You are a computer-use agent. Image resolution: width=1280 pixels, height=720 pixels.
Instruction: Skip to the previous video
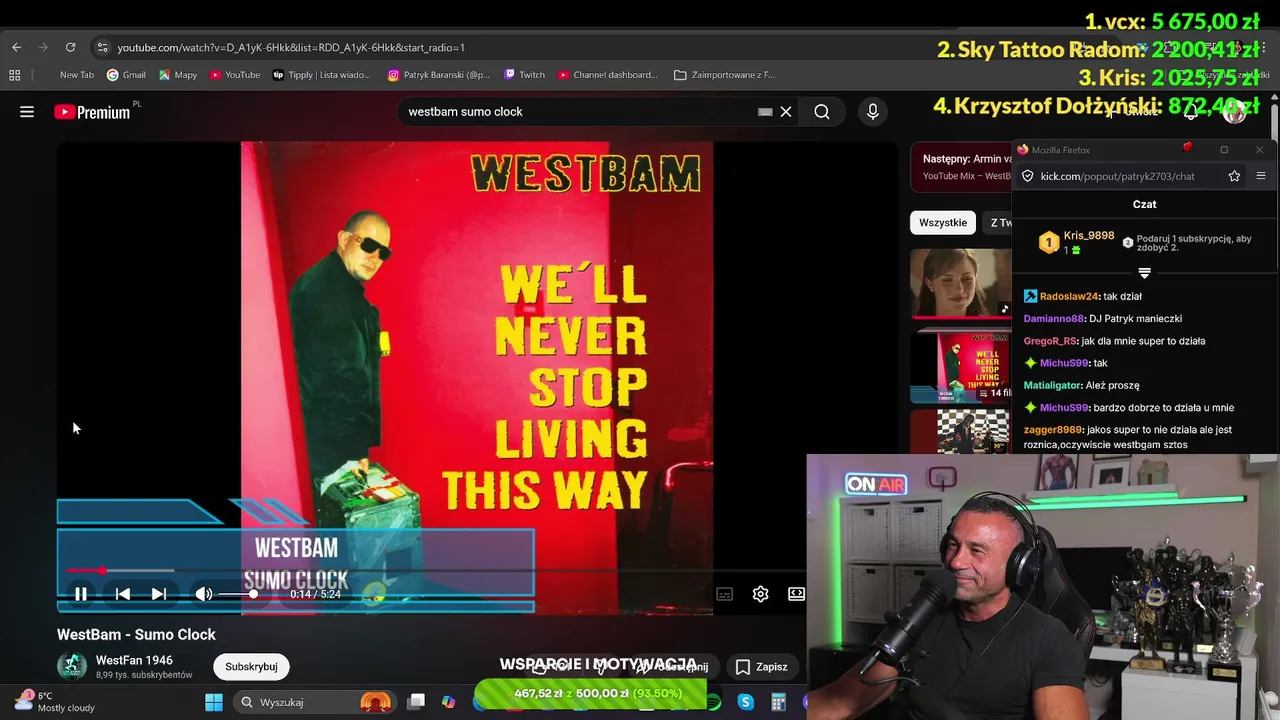pyautogui.click(x=123, y=594)
